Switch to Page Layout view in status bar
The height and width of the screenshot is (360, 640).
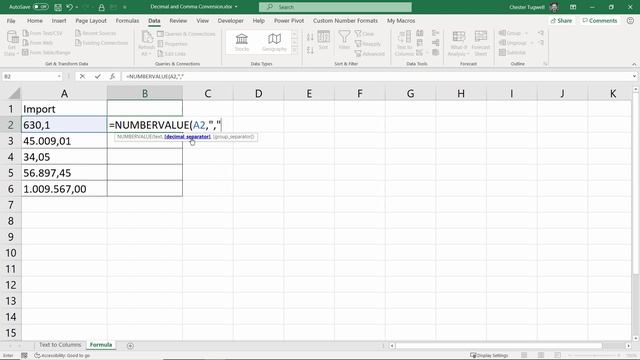[541, 356]
